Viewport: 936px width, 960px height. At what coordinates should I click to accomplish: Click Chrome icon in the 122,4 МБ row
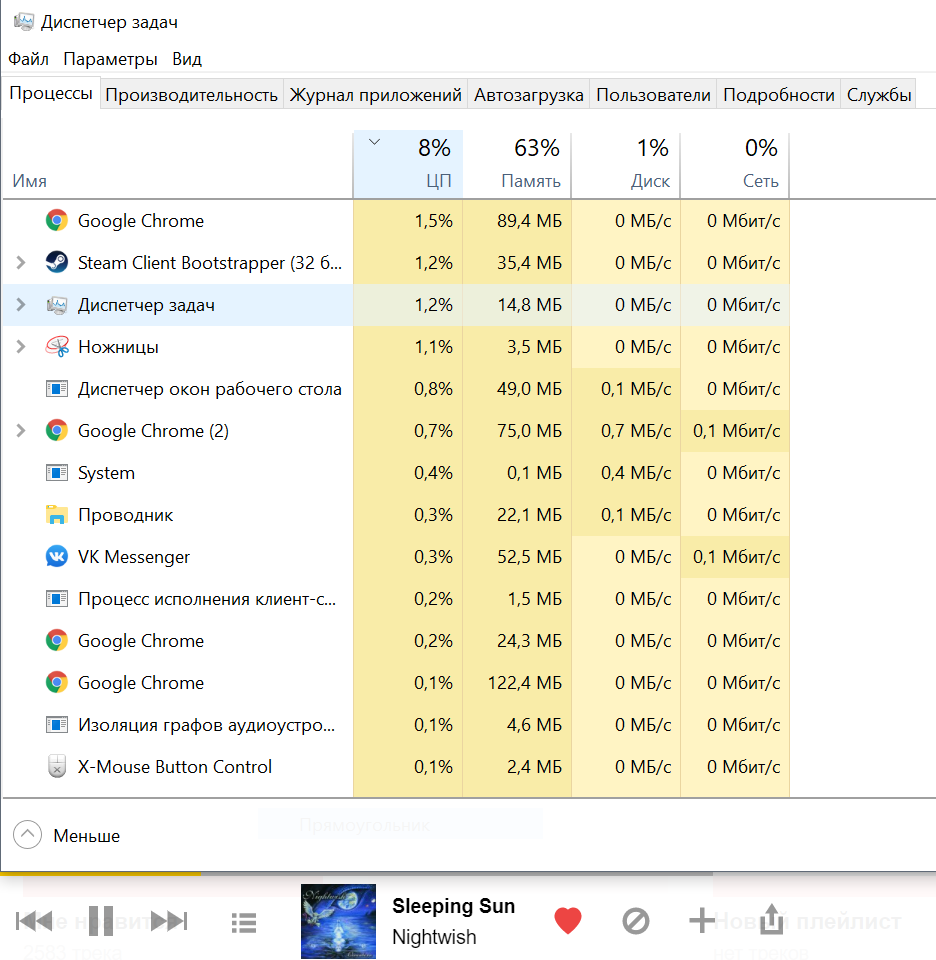(x=56, y=683)
